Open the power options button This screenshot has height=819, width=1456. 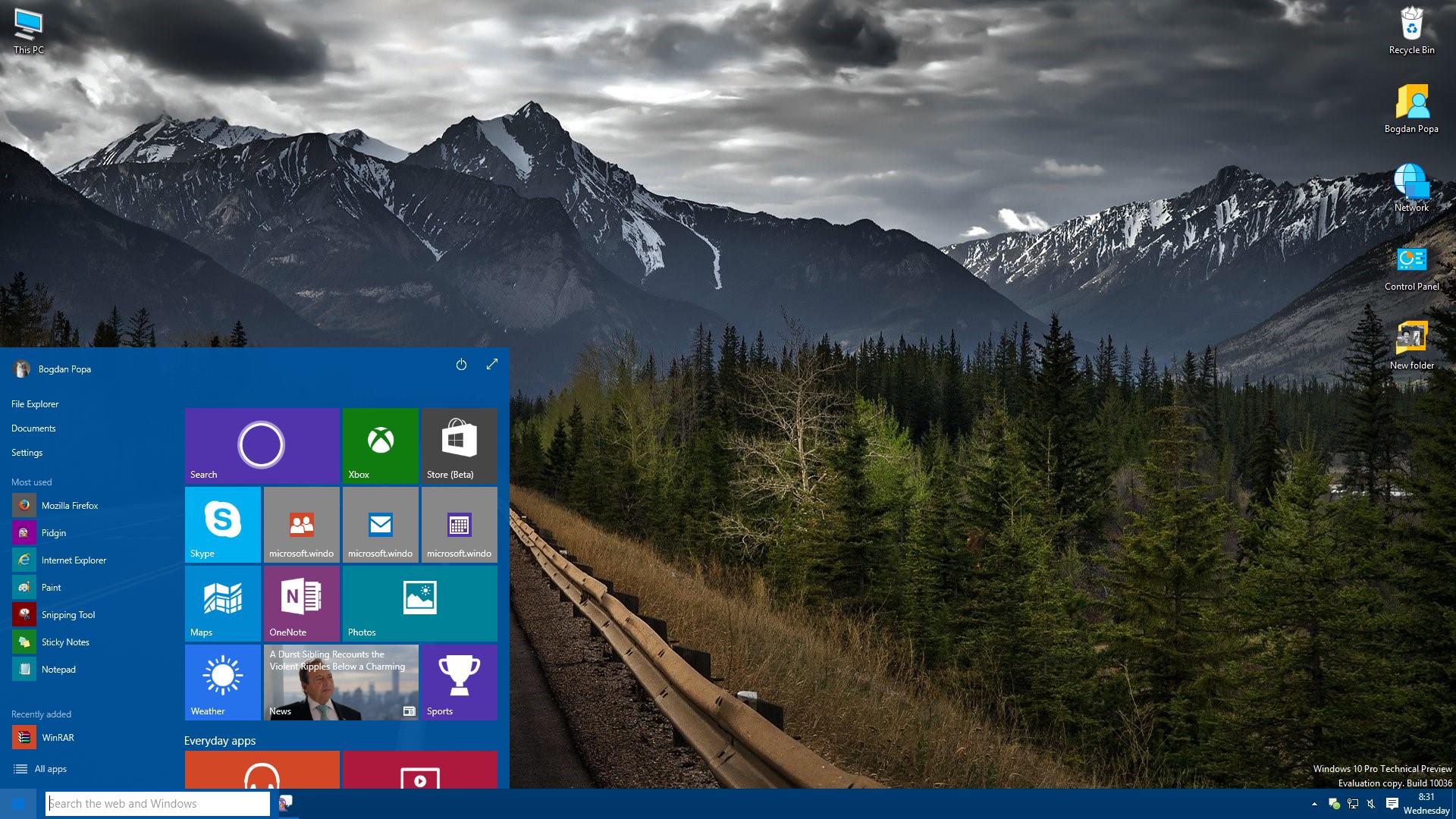pos(461,365)
